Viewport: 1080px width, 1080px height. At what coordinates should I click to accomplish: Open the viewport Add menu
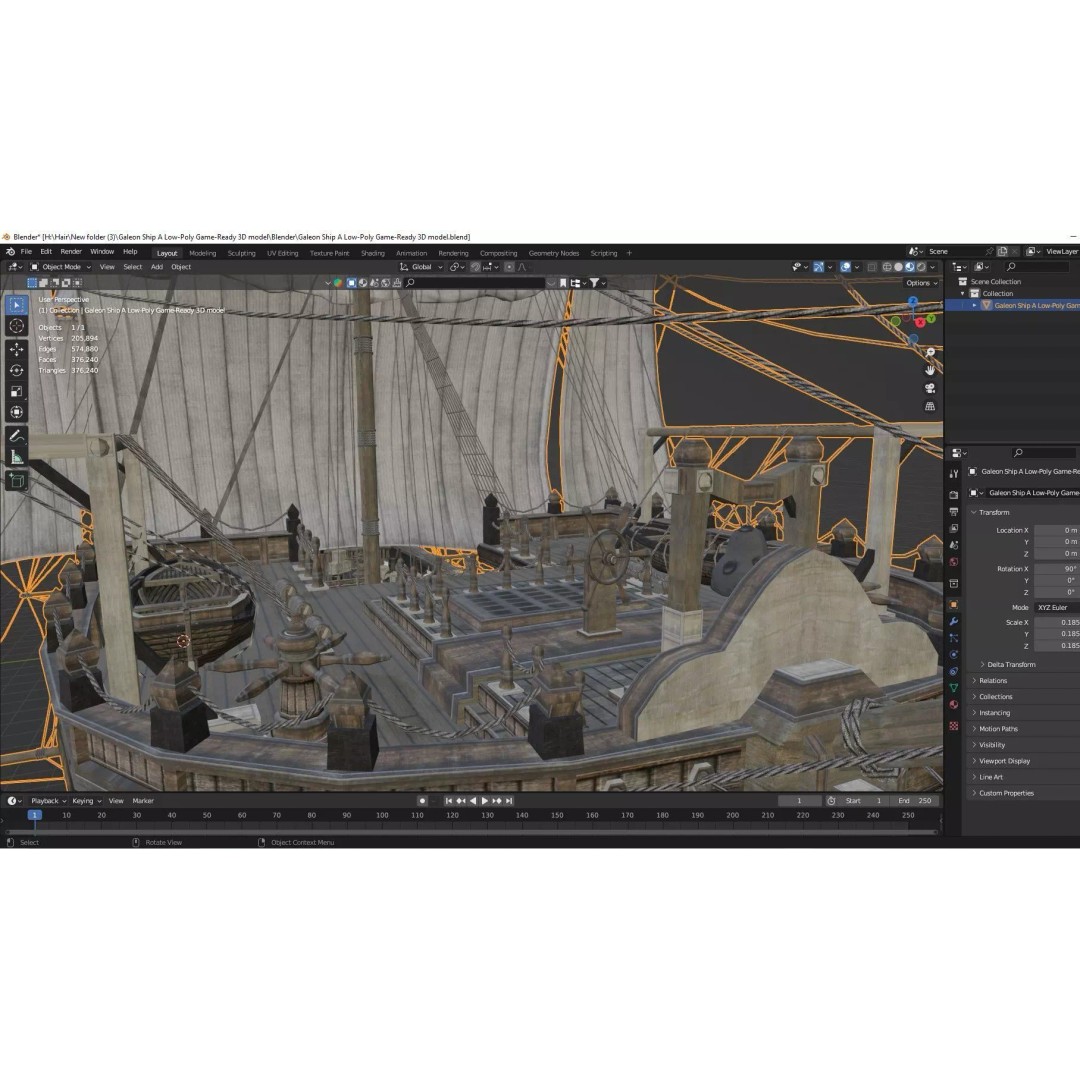157,267
